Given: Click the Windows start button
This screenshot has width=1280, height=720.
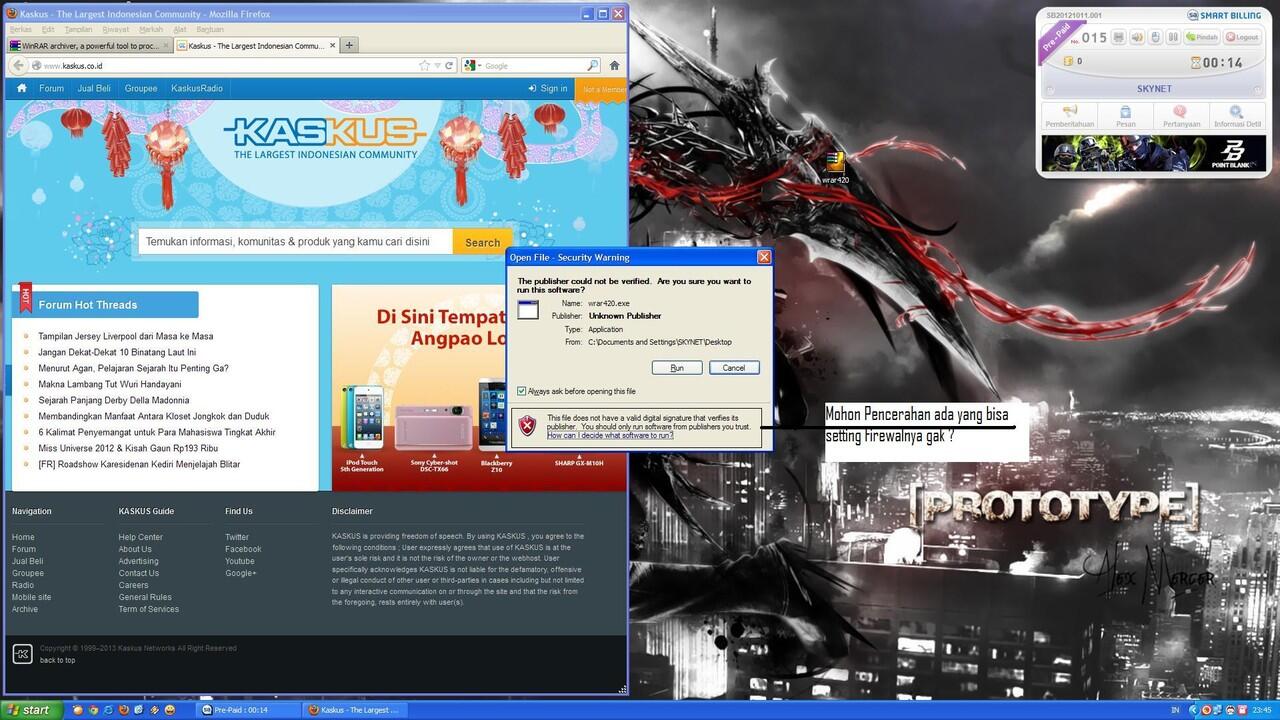Looking at the screenshot, I should 30,710.
